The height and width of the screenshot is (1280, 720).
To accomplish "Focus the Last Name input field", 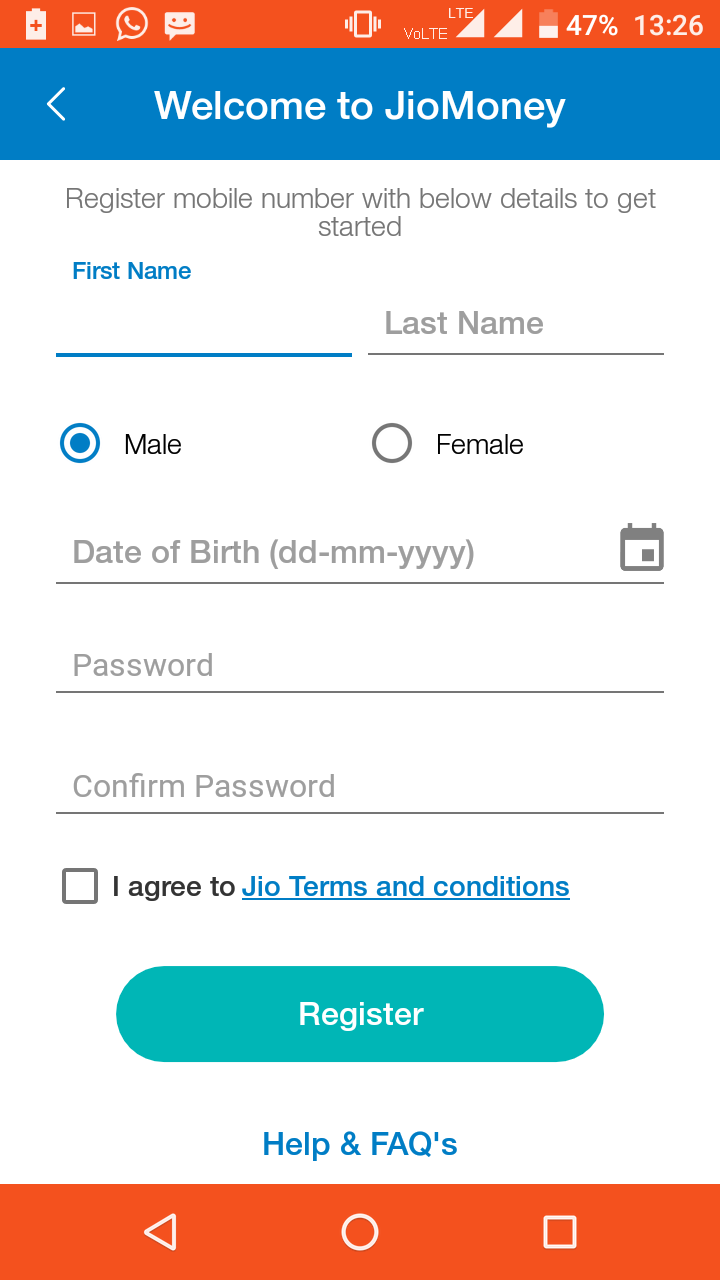I will tap(516, 323).
